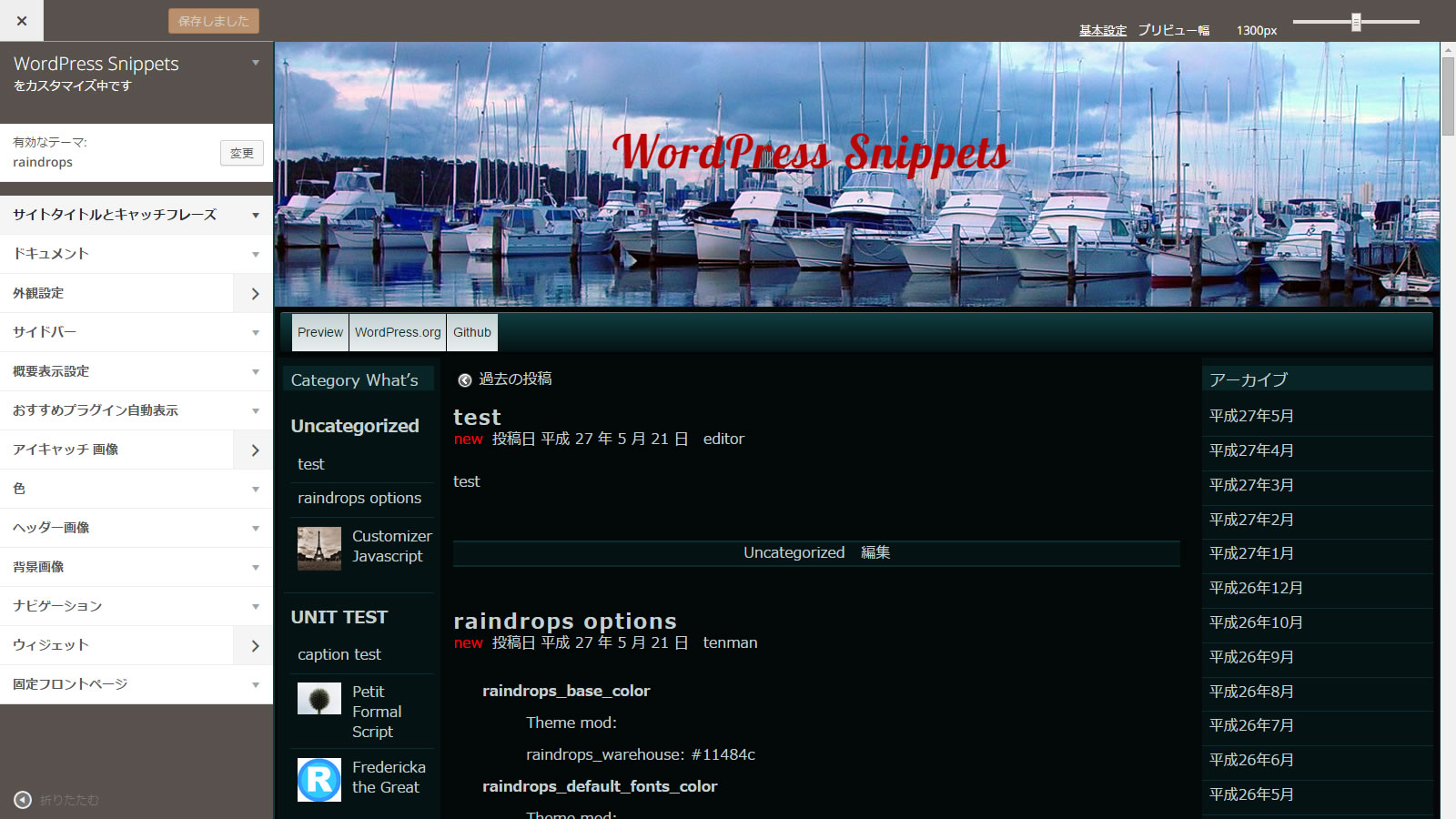Screen dimensions: 1456x819
Task: Expand the 背景画像 section
Action: tap(136, 567)
